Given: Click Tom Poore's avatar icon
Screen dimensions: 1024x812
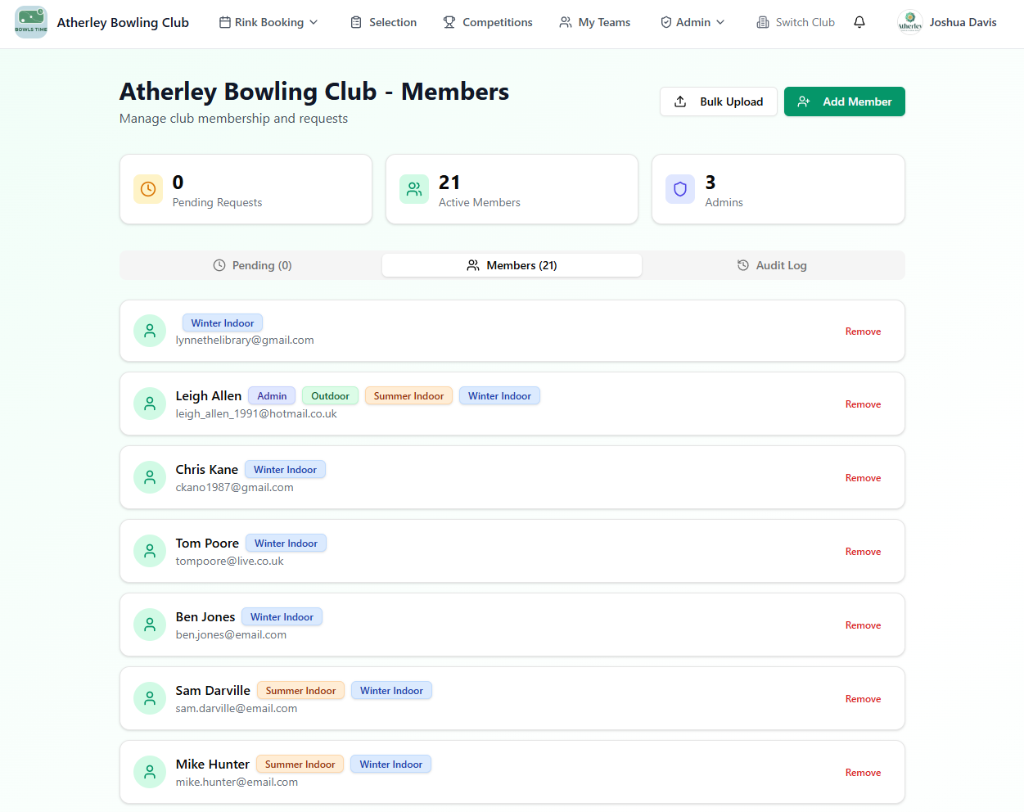Looking at the screenshot, I should pos(150,551).
